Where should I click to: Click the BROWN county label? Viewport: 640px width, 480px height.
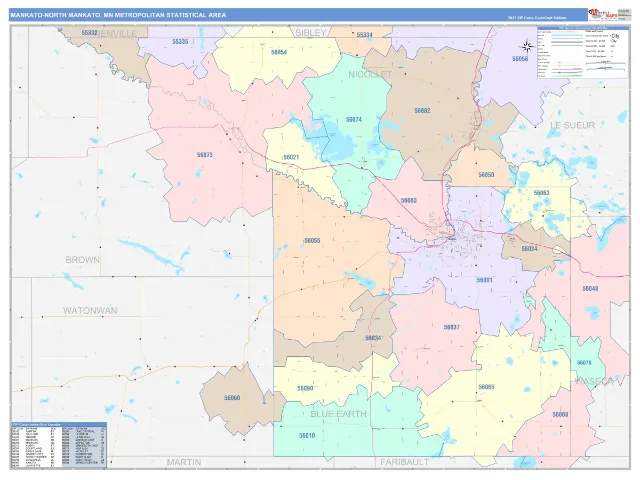(82, 260)
